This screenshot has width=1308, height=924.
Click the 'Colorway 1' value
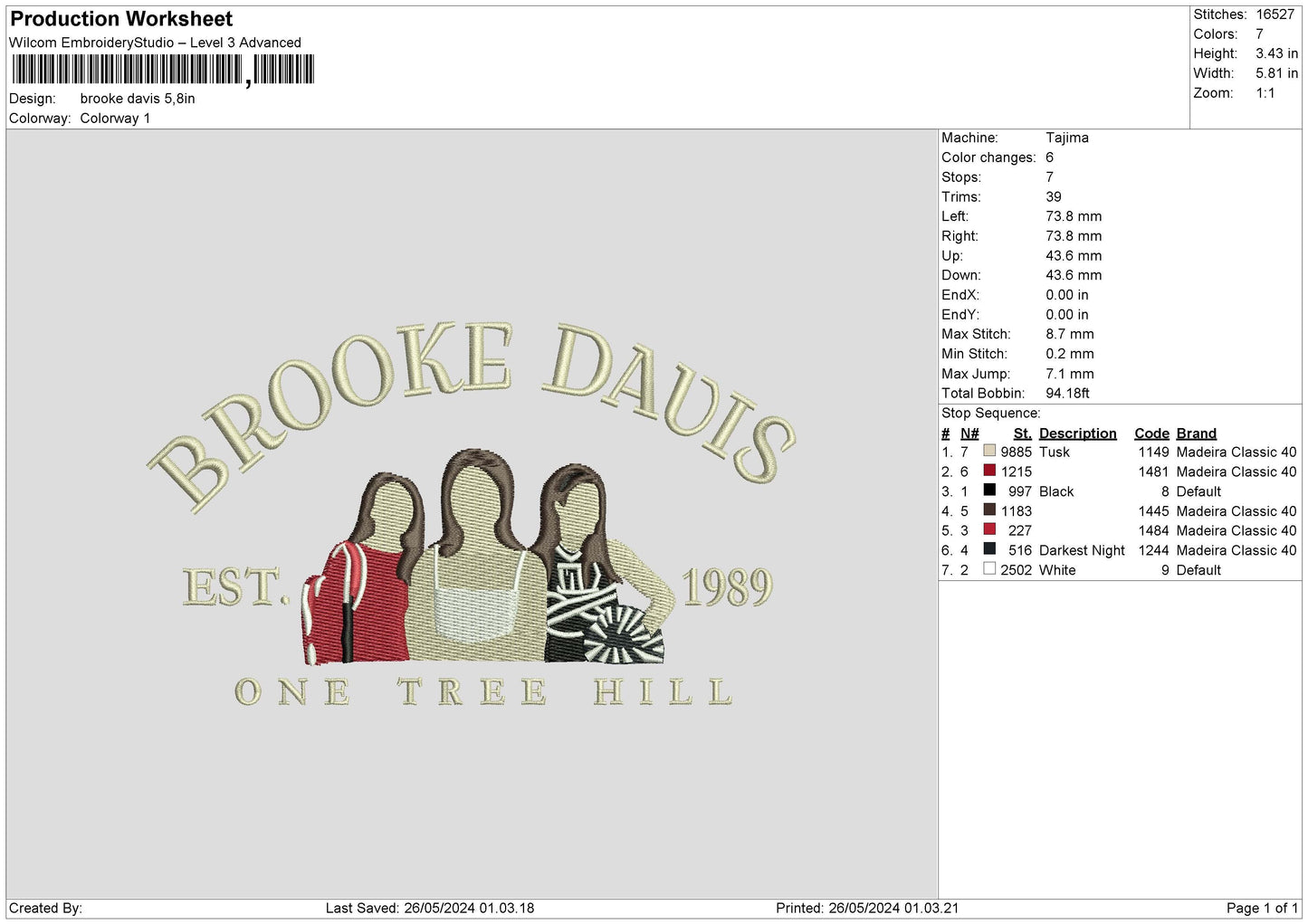115,119
